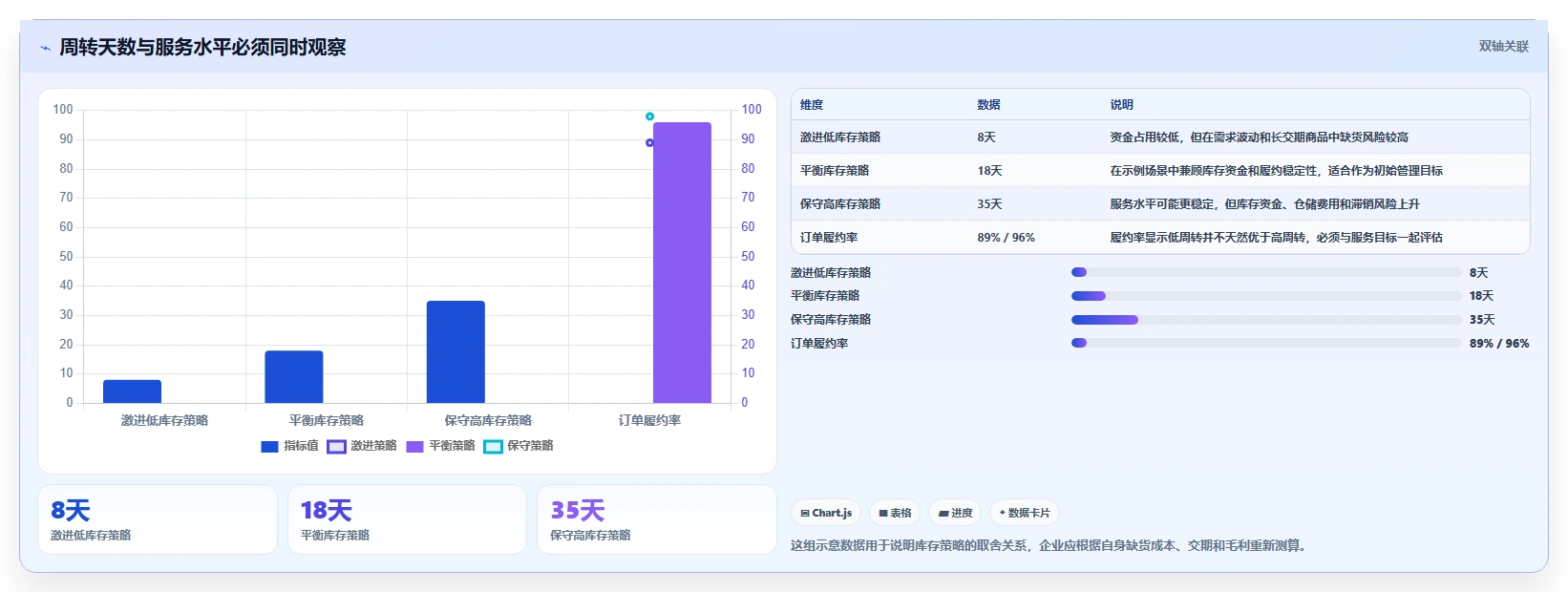Open the 35天 保守高库存策略 stat card
Image resolution: width=1568 pixels, height=592 pixels.
click(x=657, y=519)
